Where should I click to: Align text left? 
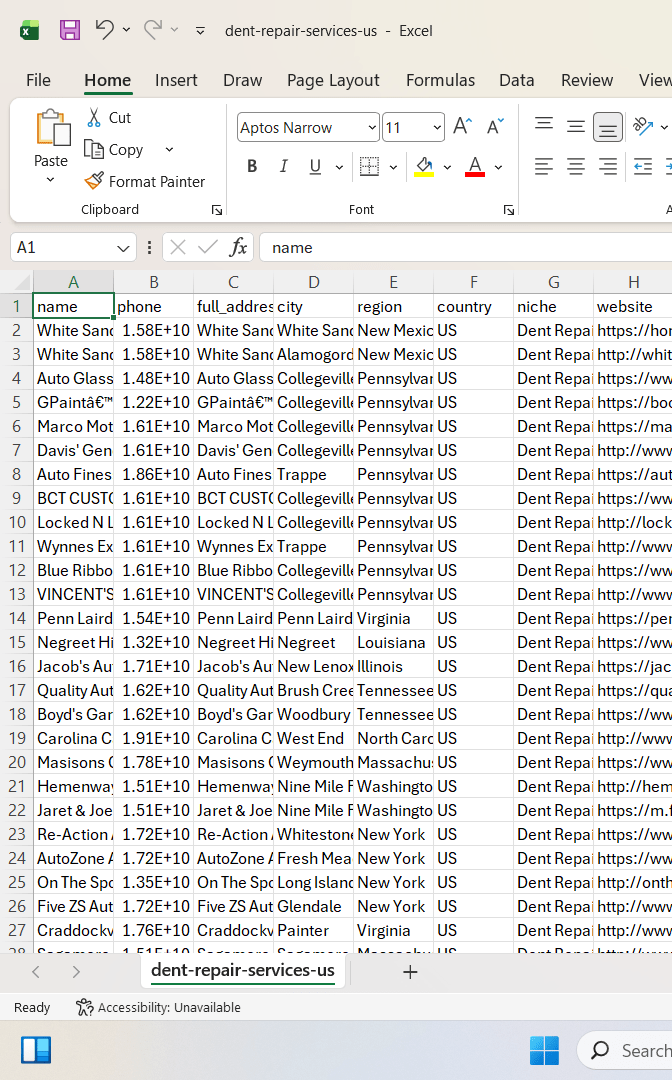pos(544,166)
